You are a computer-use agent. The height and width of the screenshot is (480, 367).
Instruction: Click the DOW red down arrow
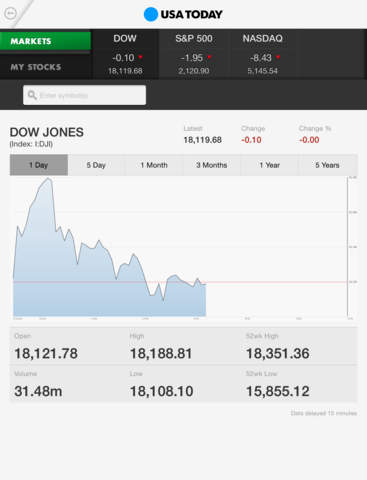coord(141,57)
